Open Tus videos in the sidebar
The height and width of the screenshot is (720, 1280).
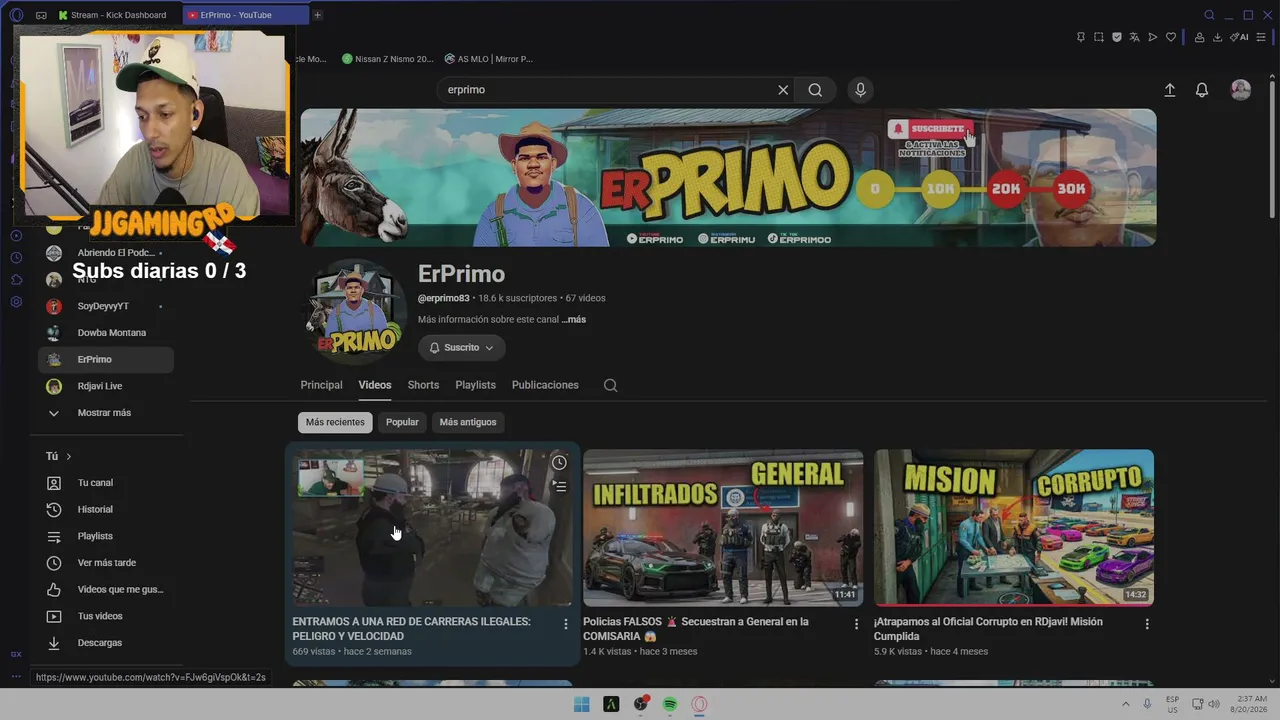point(105,616)
